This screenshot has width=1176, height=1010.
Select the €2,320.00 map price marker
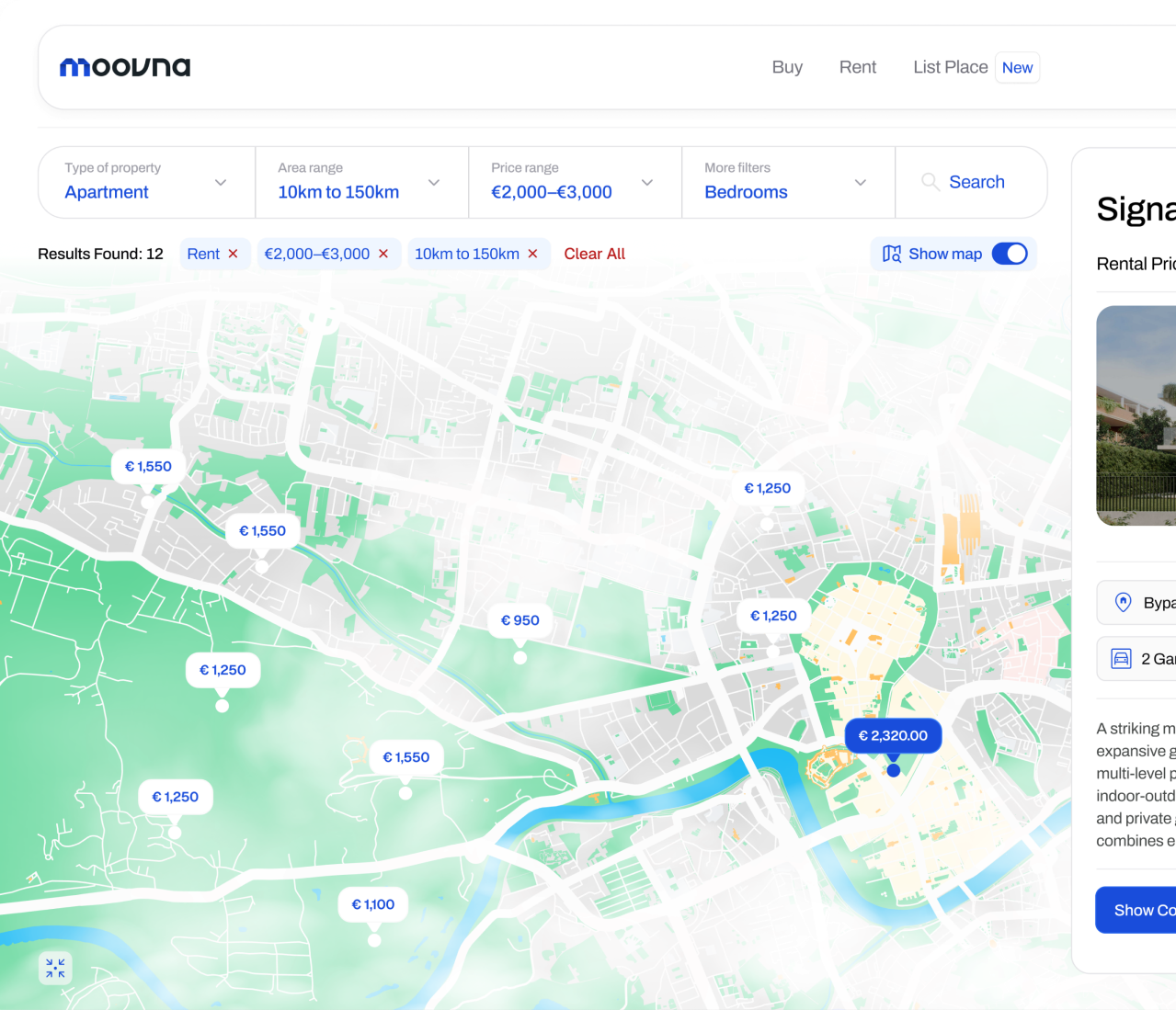tap(893, 735)
